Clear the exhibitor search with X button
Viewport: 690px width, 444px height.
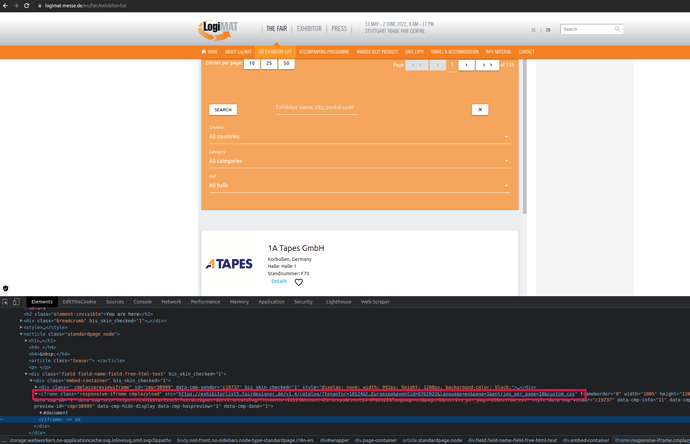(480, 110)
